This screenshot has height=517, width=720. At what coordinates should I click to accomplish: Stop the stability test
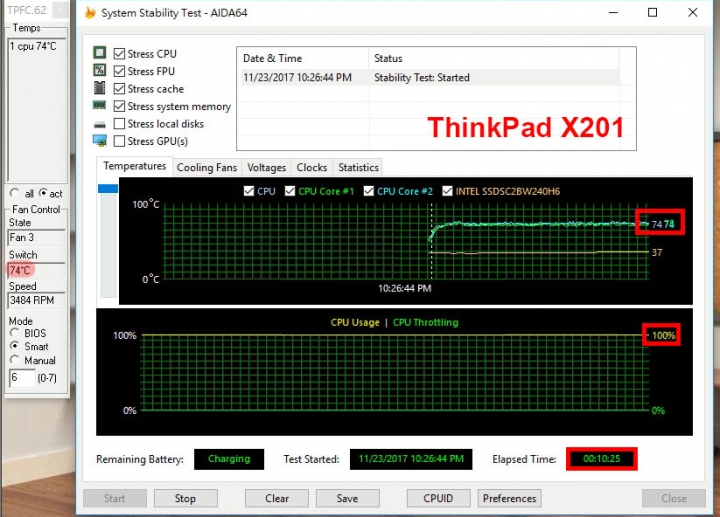(x=186, y=498)
